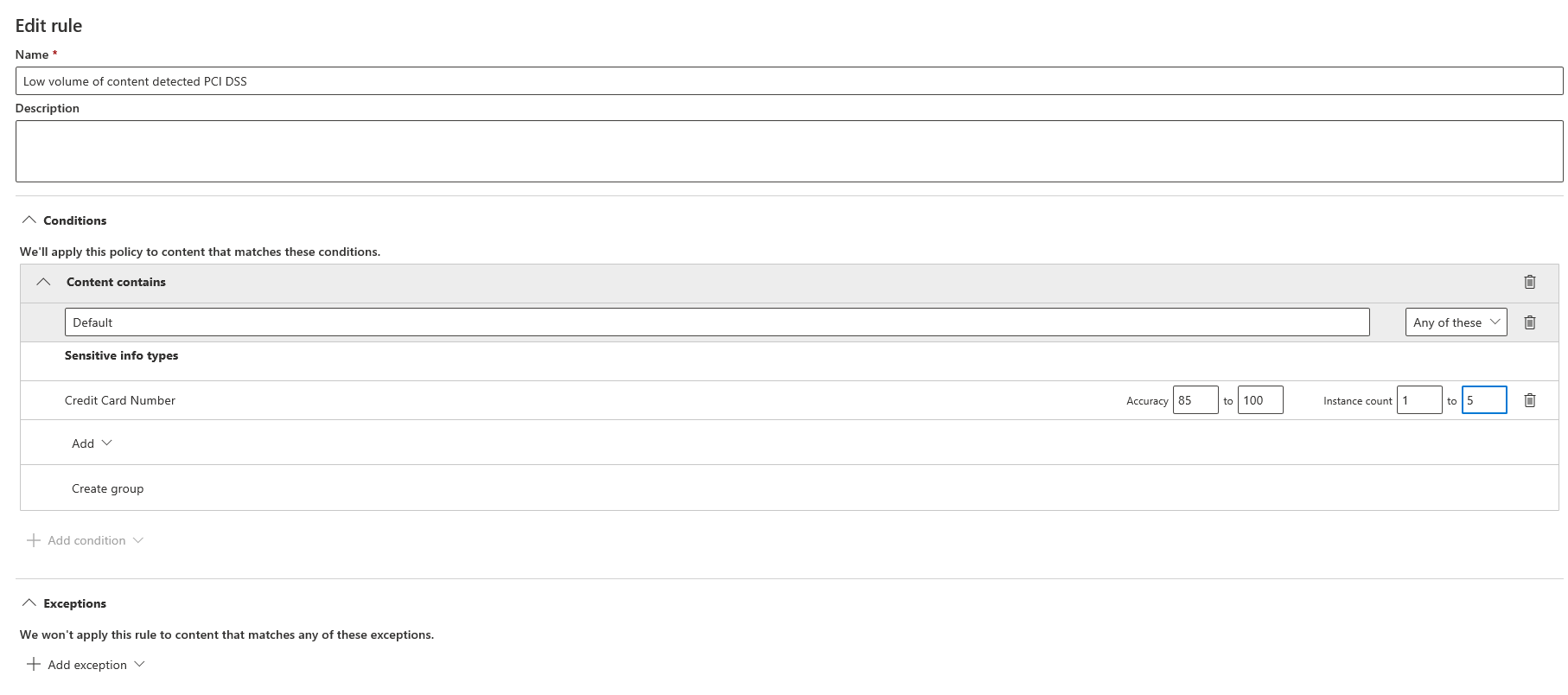Edit the Accuracy minimum value 85

pyautogui.click(x=1195, y=400)
